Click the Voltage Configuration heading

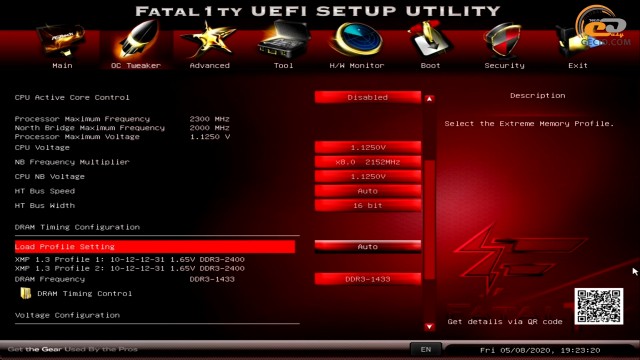67,315
